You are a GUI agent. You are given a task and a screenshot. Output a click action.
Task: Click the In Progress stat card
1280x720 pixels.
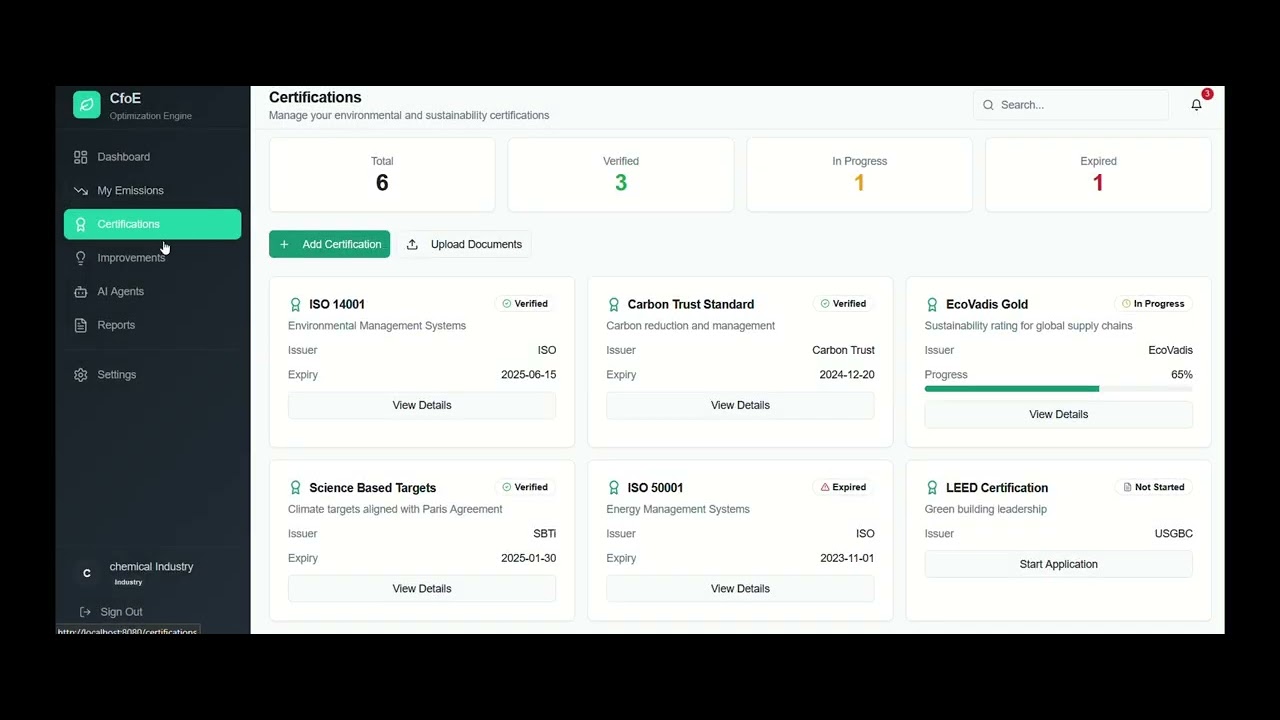(x=859, y=174)
